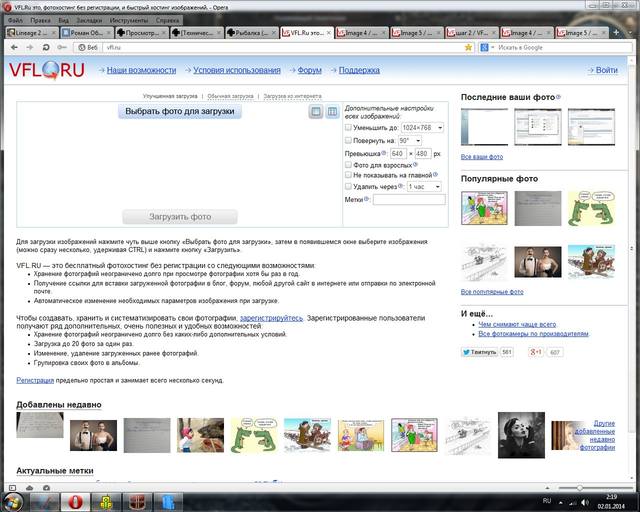The image size is (640, 512).
Task: Open the 1 час deletion time dropdown
Action: [x=424, y=187]
